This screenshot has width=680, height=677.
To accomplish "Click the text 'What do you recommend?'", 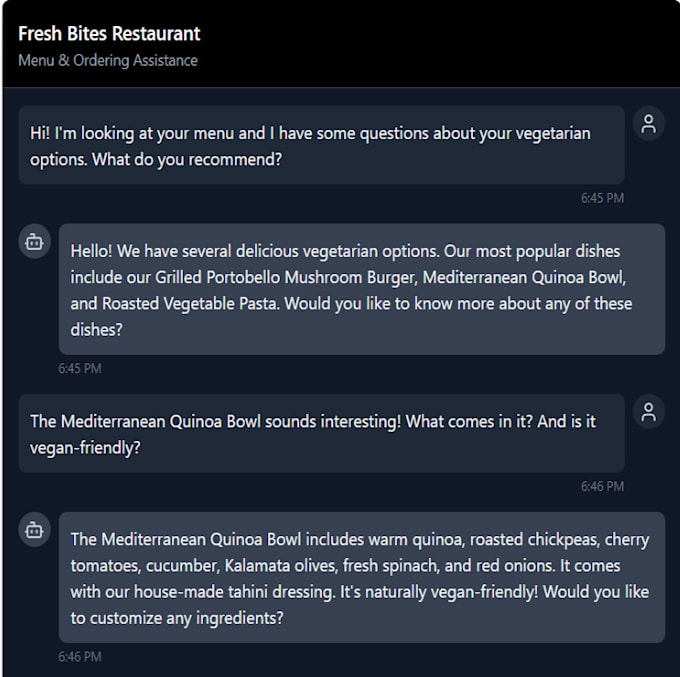I will 187,159.
